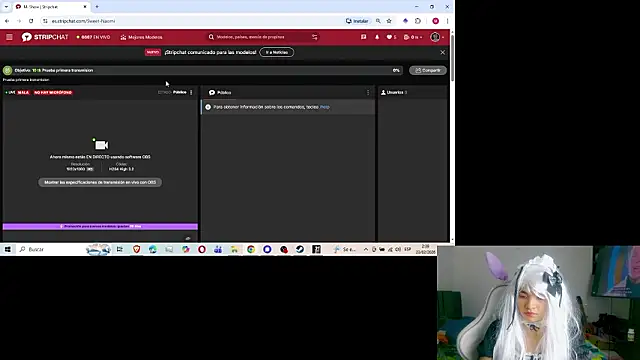Focus the models search field
This screenshot has width=640, height=360.
coord(259,37)
